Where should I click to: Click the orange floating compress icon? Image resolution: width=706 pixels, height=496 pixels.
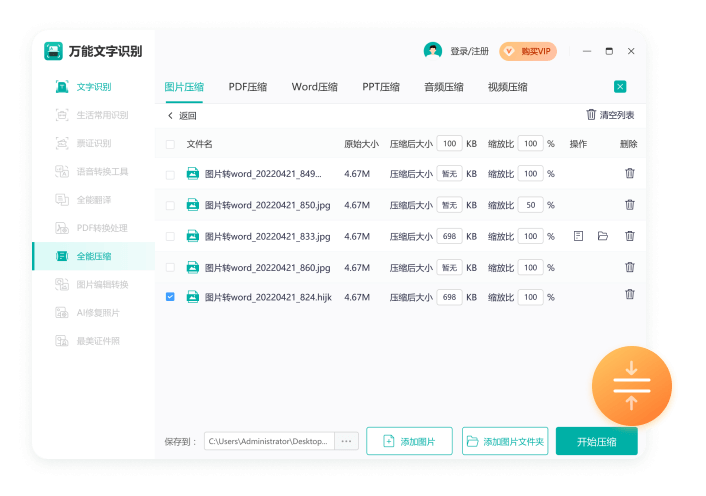[x=631, y=386]
